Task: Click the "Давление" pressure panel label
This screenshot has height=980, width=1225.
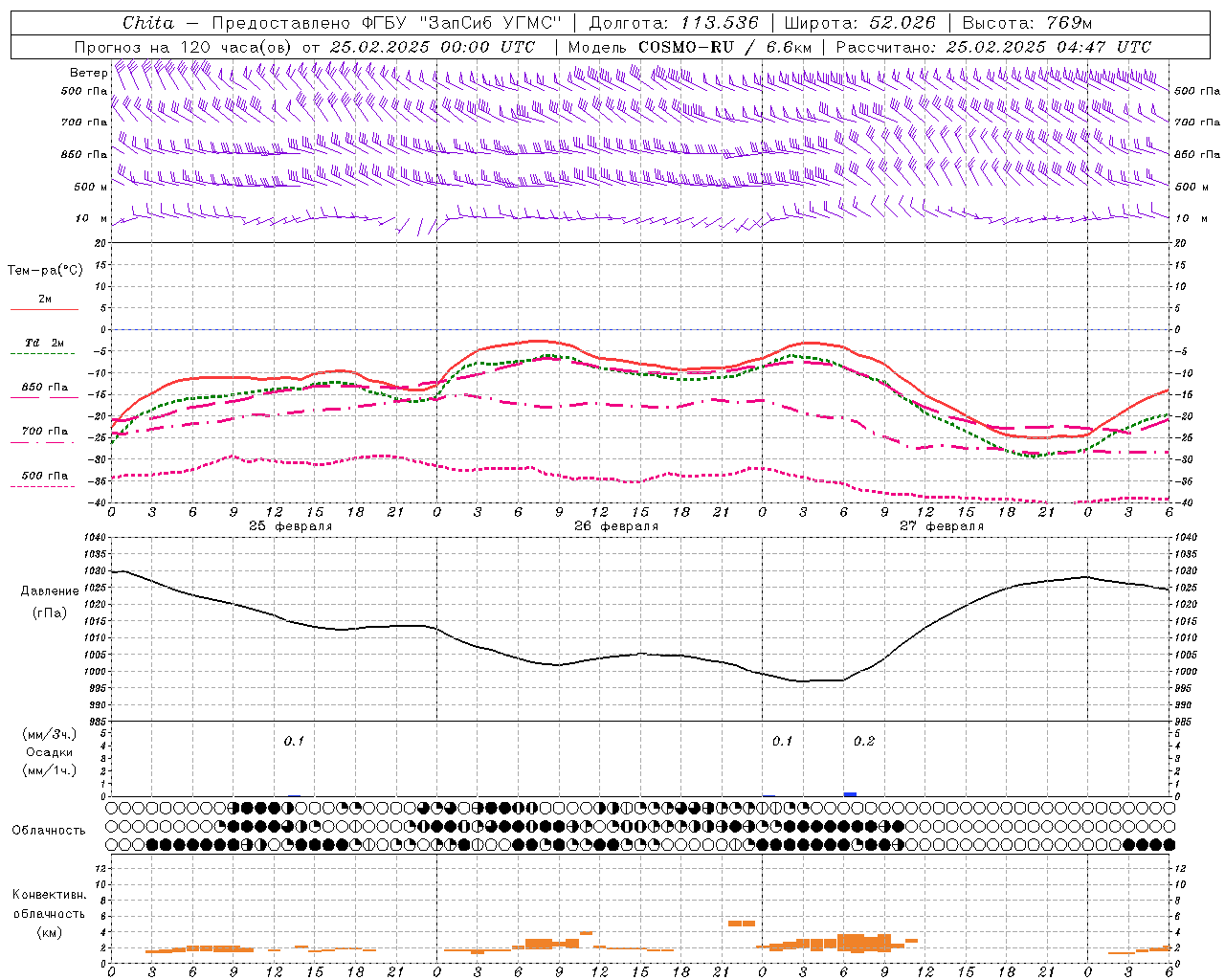Action: (x=50, y=591)
